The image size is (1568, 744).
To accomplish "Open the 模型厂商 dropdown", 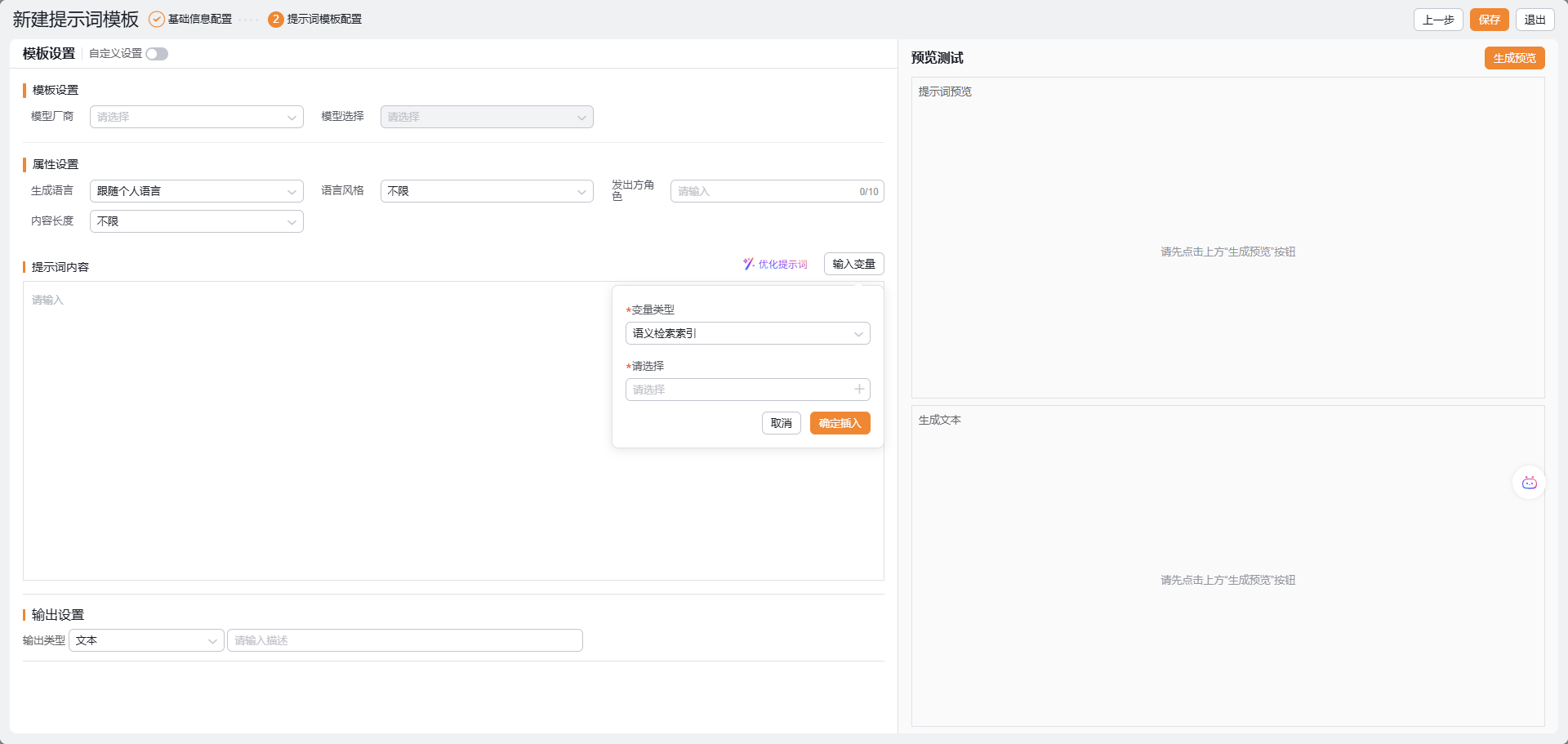I will (196, 117).
